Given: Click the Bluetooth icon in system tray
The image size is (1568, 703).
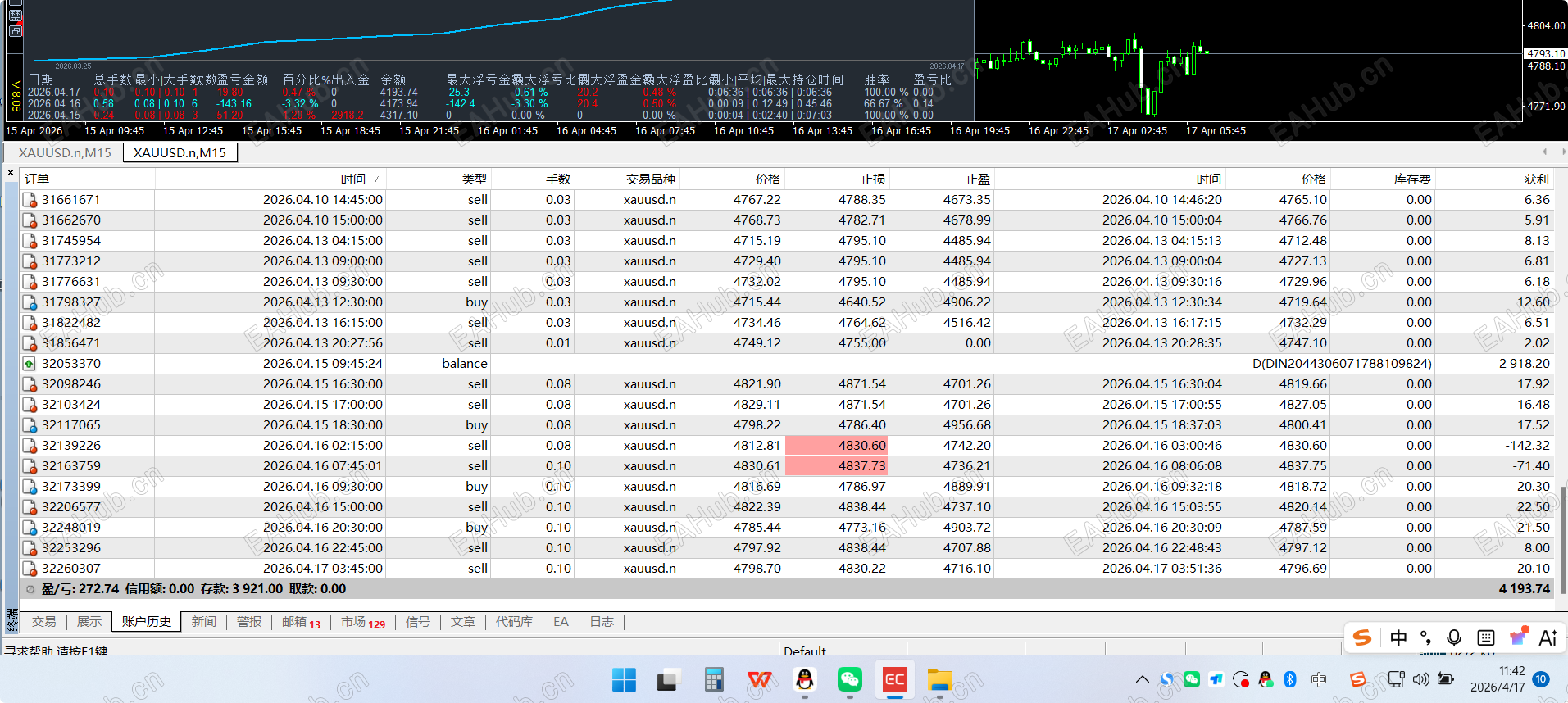Looking at the screenshot, I should point(1289,679).
